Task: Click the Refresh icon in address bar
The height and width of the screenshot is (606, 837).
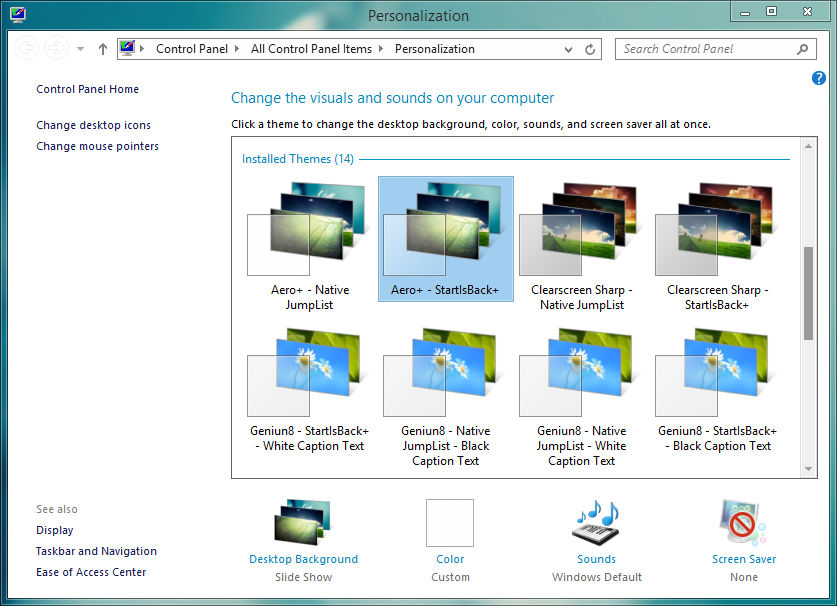Action: pos(590,49)
